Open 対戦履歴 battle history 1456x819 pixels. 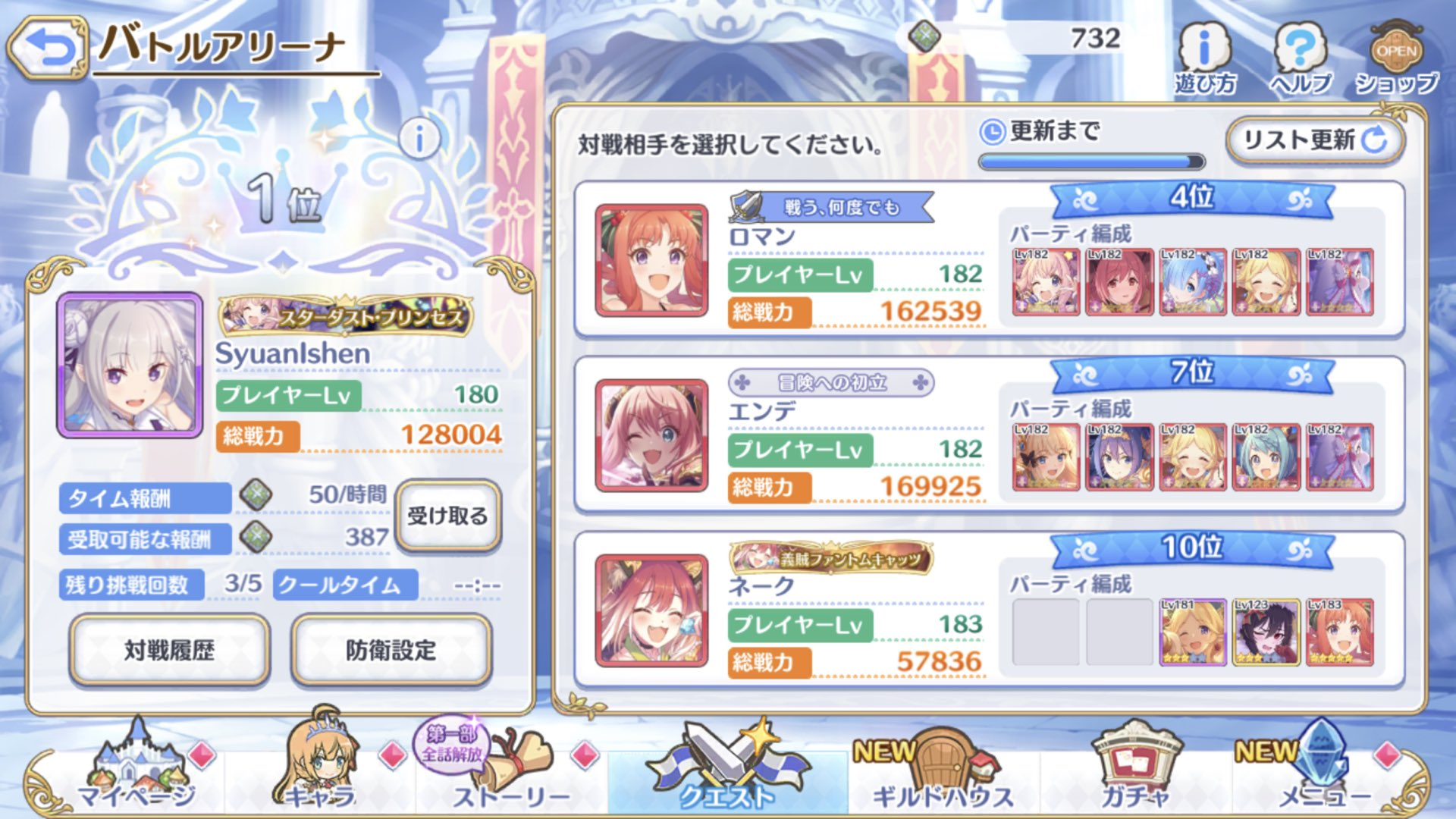click(x=170, y=650)
